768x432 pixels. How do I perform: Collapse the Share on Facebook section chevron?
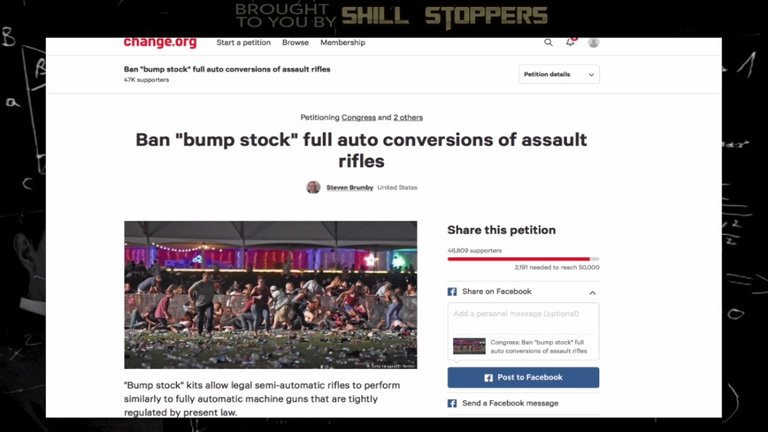592,292
